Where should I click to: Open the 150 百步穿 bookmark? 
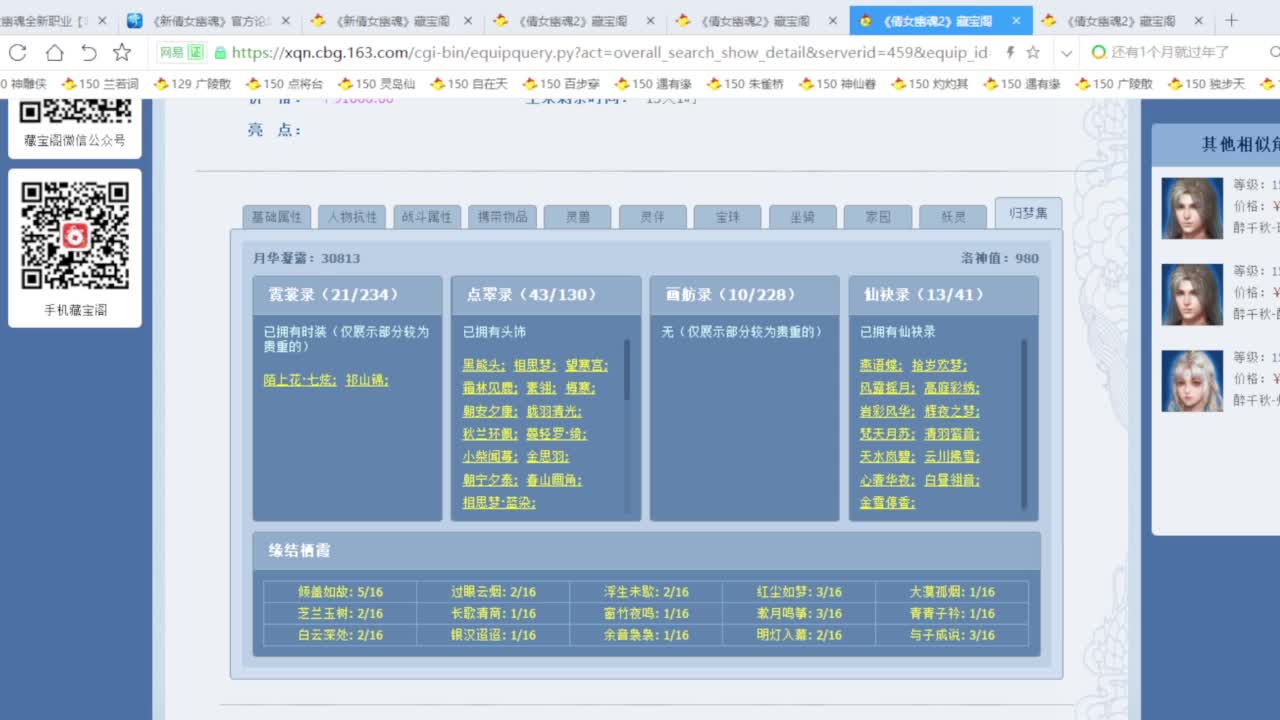click(x=561, y=84)
